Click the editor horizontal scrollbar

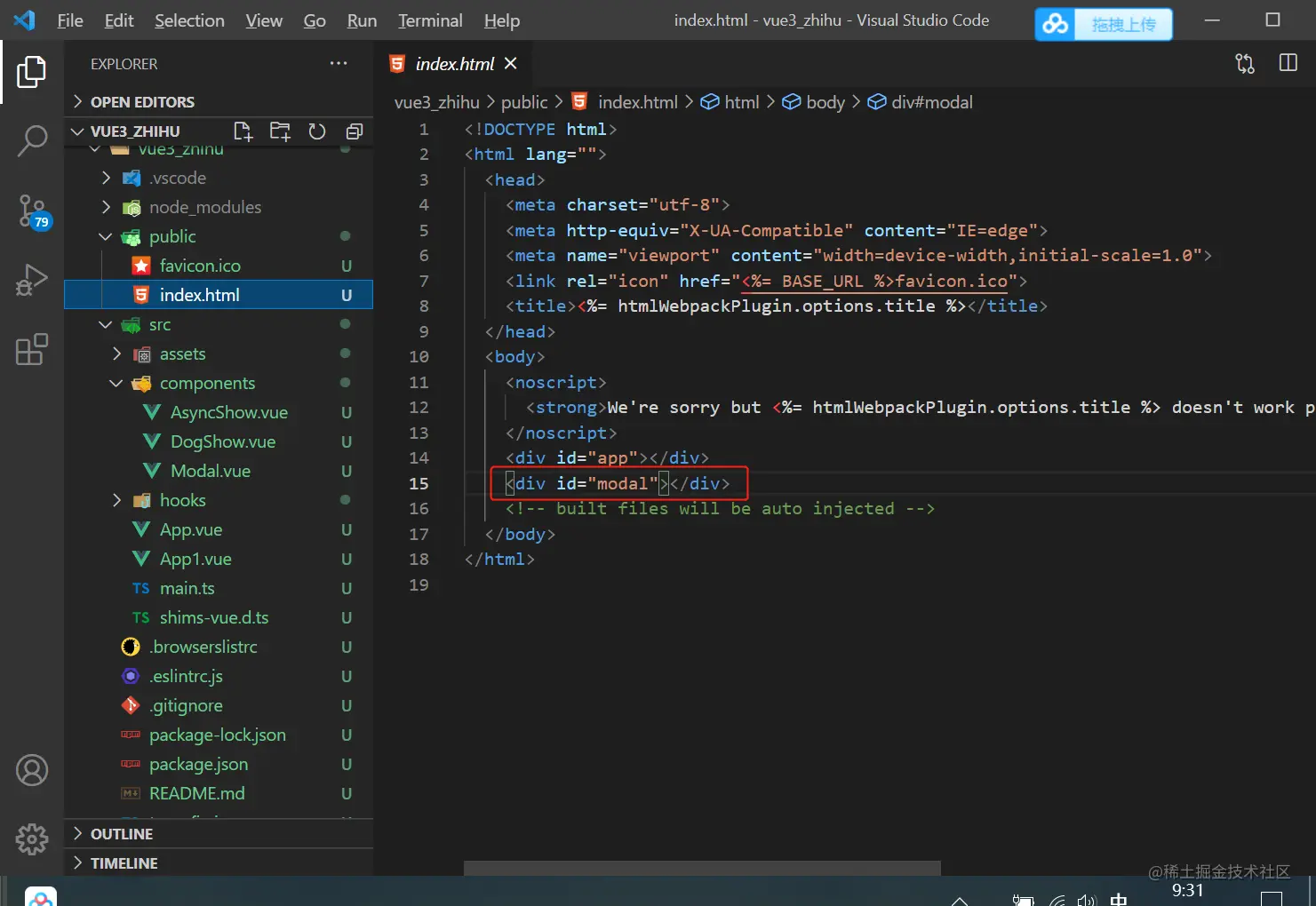point(702,868)
